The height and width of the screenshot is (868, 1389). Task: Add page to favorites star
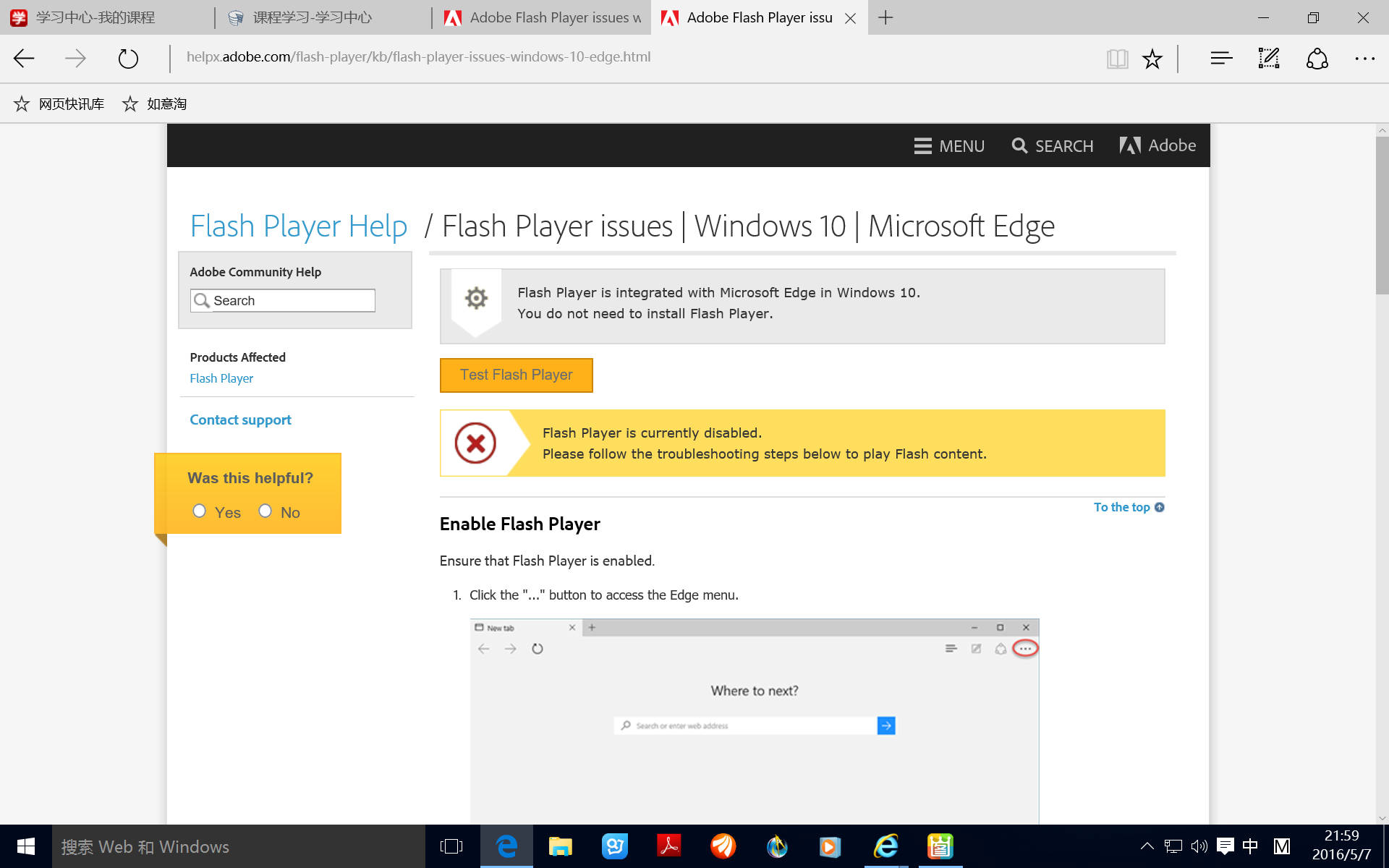(x=1152, y=59)
